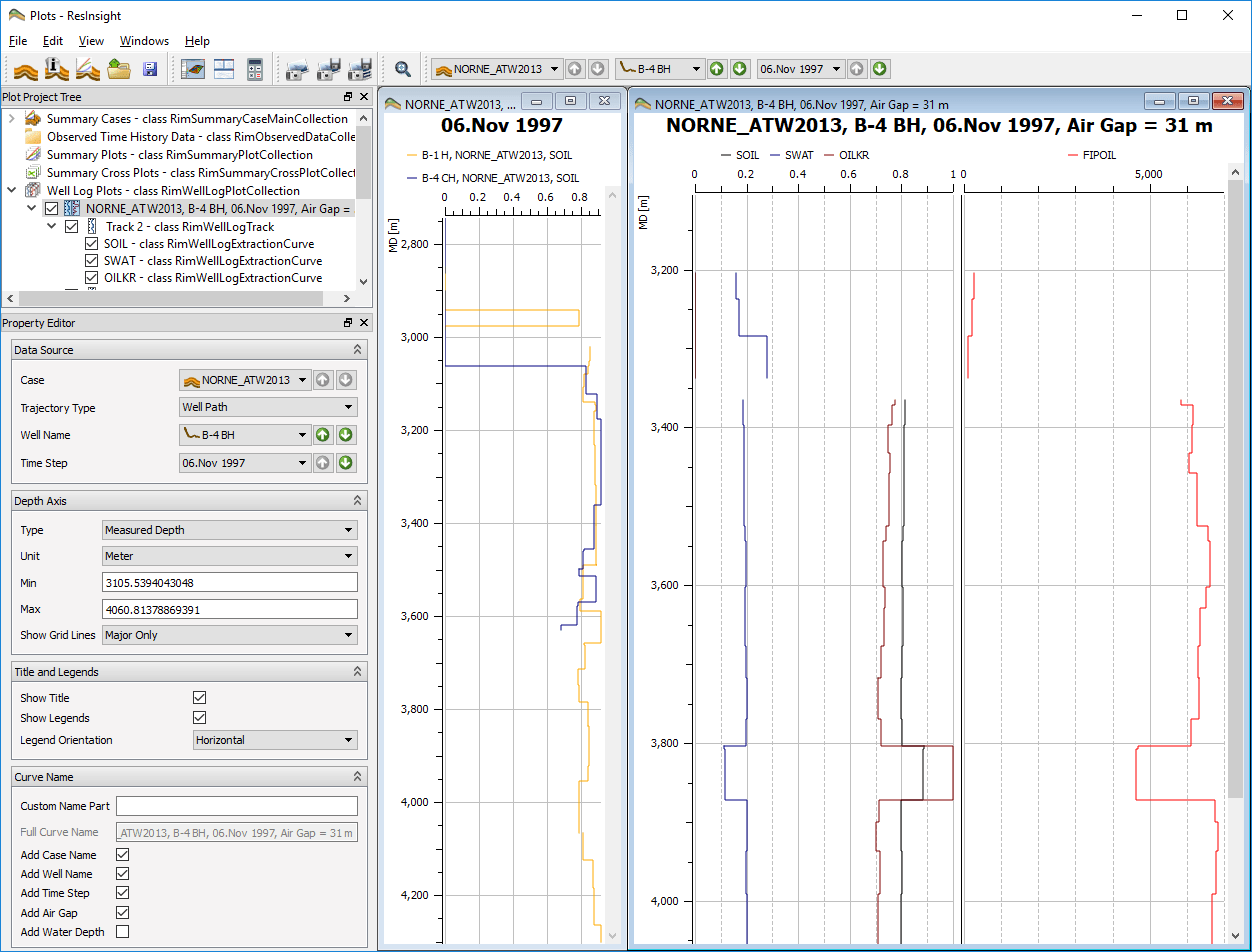Click the Depth Axis Min input field
1252x952 pixels.
click(x=230, y=583)
